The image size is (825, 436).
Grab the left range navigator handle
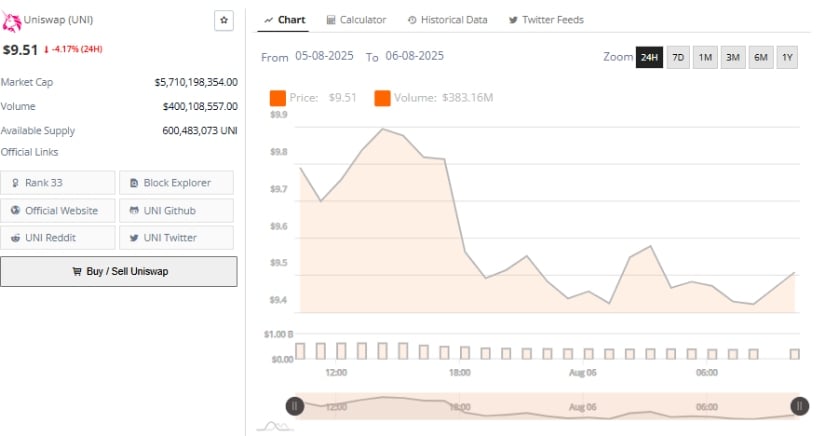click(x=295, y=406)
